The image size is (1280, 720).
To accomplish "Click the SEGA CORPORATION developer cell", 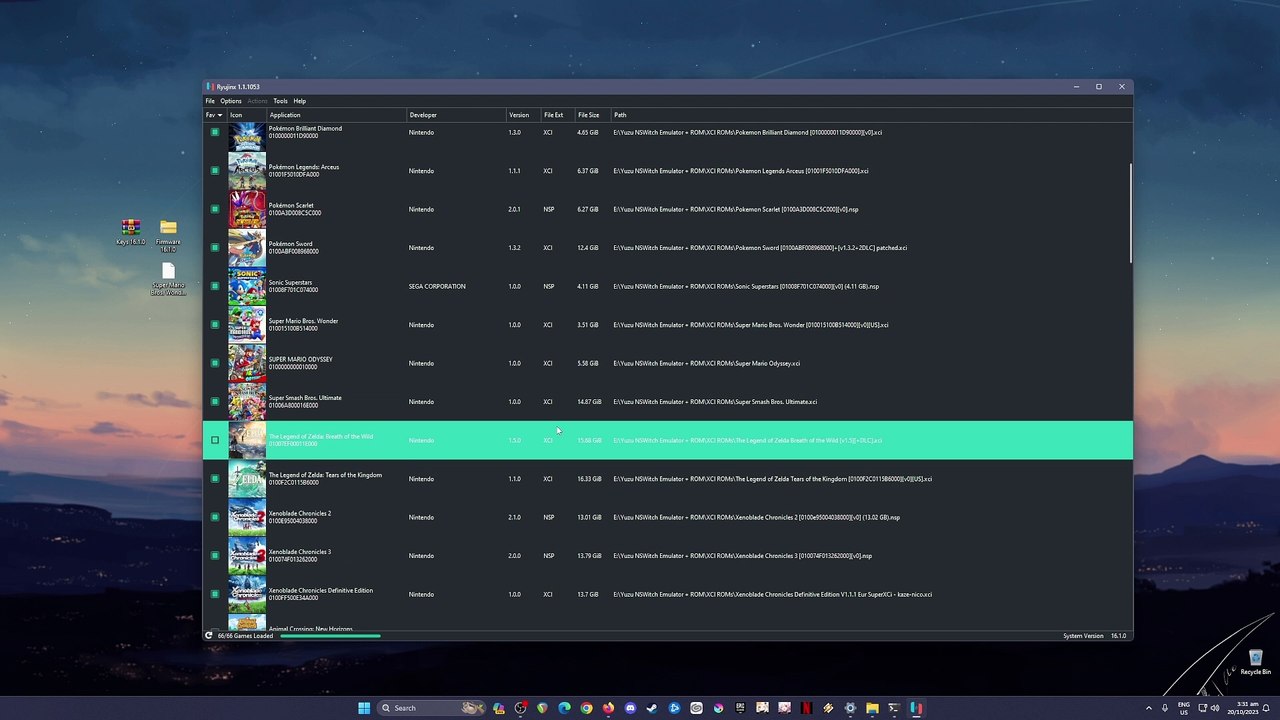I will (437, 286).
